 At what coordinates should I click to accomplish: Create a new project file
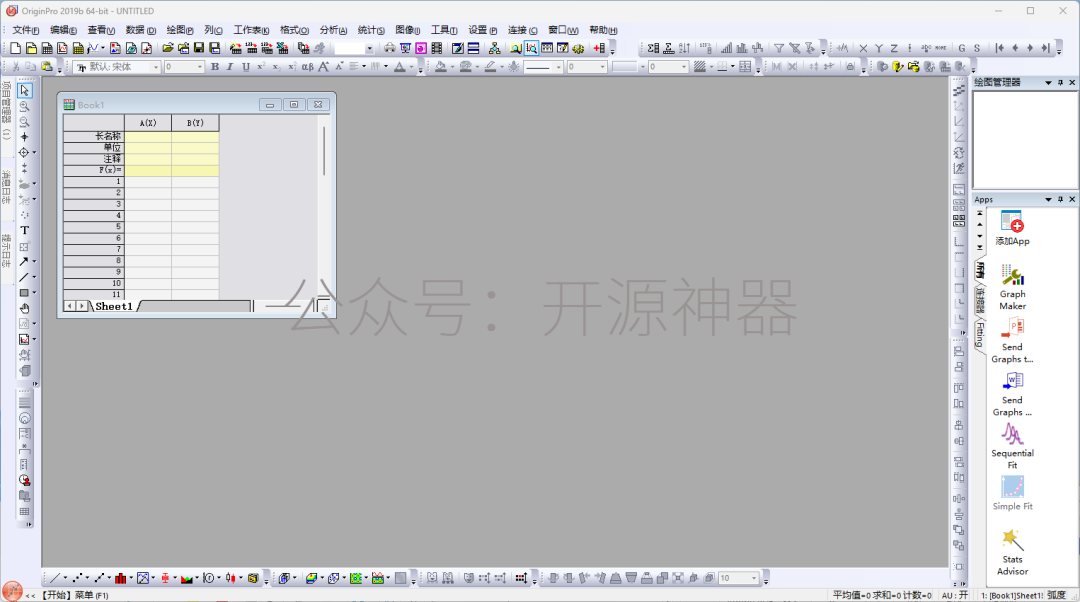15,48
